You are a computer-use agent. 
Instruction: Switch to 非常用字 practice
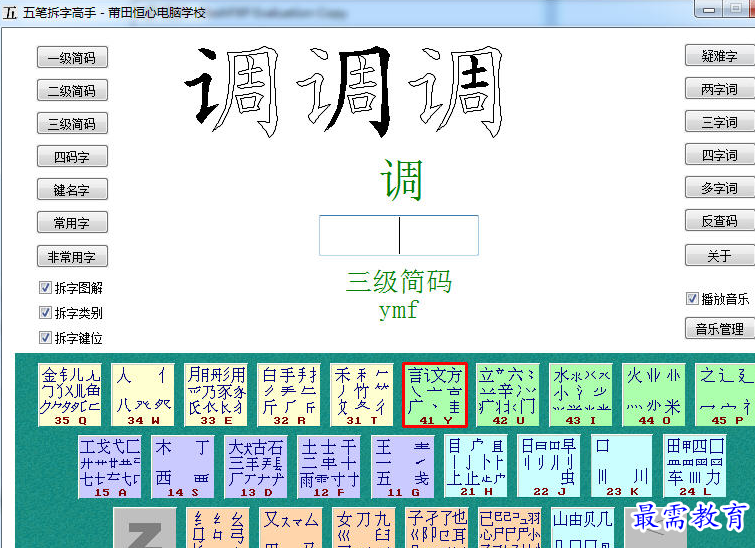[x=72, y=257]
